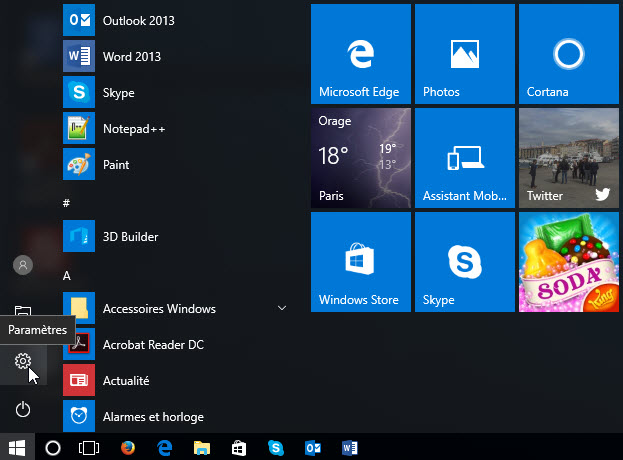The width and height of the screenshot is (623, 460).
Task: Open the Photos tile
Action: click(x=465, y=54)
